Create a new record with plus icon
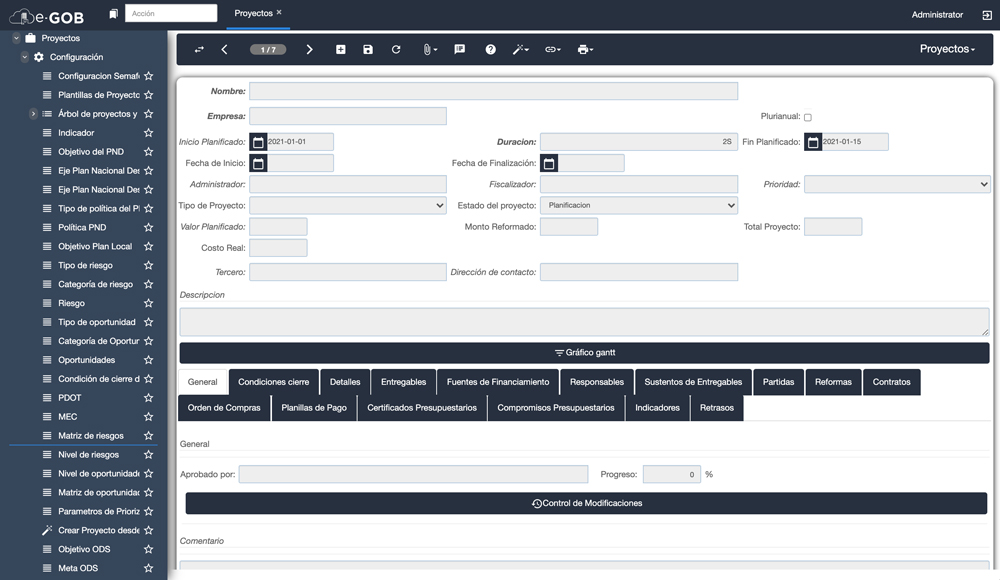The image size is (1000, 580). (x=340, y=49)
